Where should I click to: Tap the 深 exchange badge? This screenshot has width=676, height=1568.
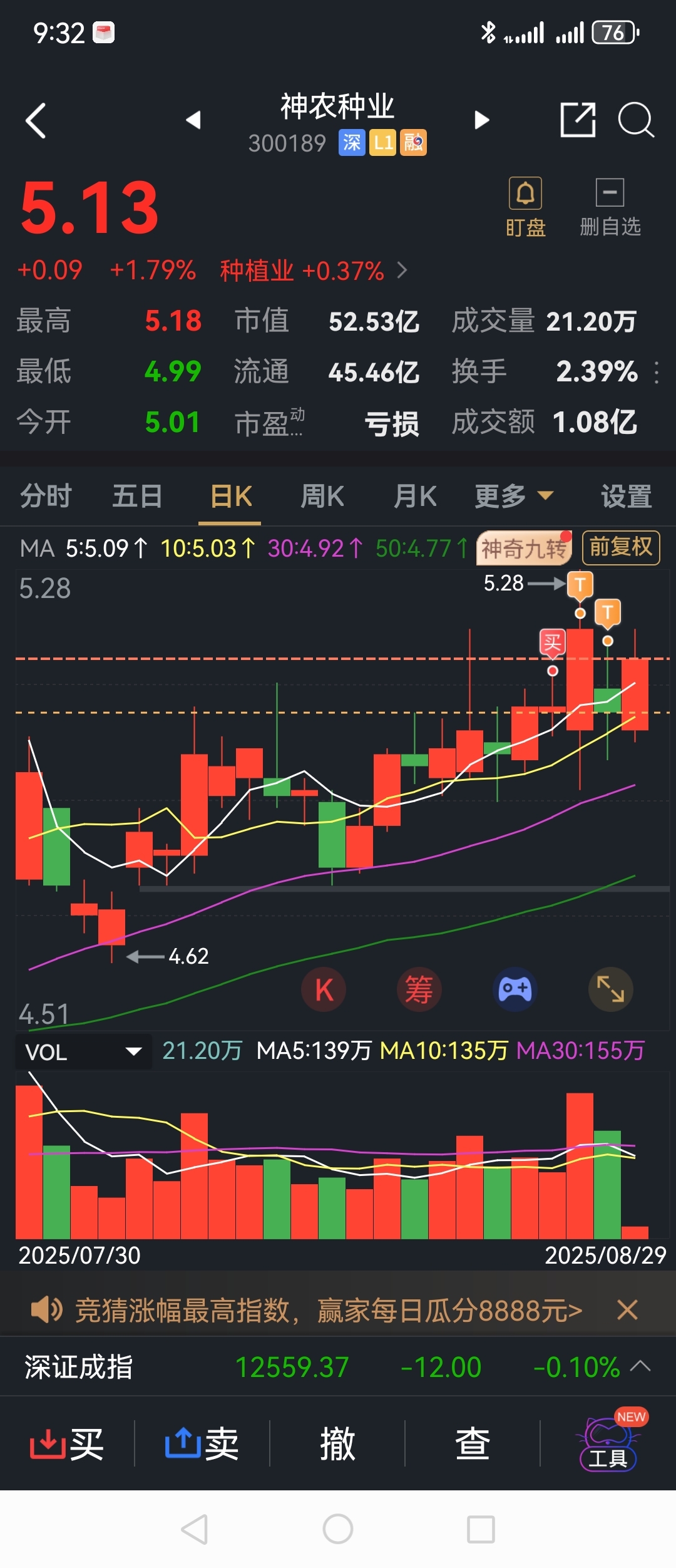[352, 143]
